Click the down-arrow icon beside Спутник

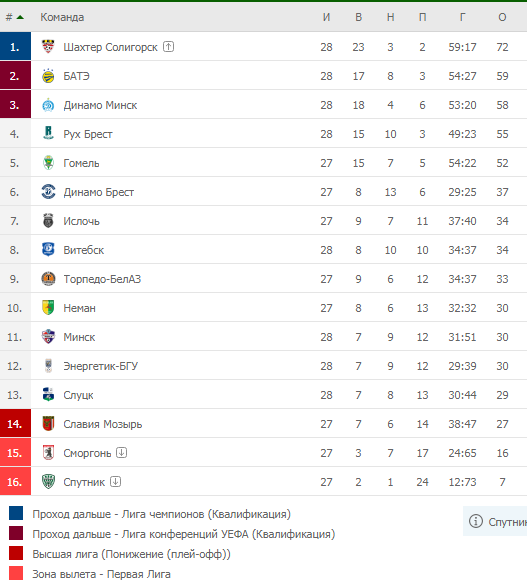pos(116,482)
